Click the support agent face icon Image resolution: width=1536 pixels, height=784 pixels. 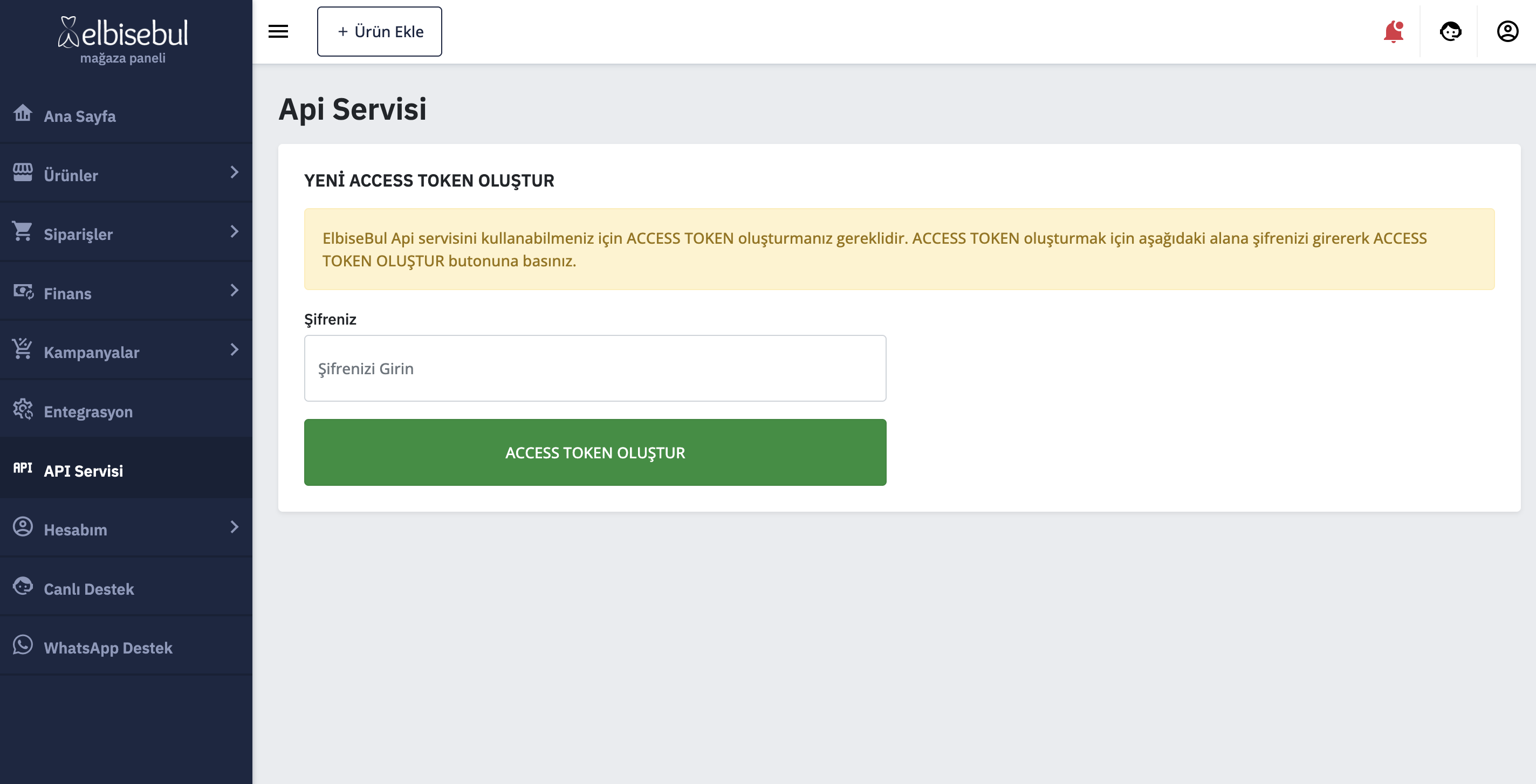[x=1450, y=32]
